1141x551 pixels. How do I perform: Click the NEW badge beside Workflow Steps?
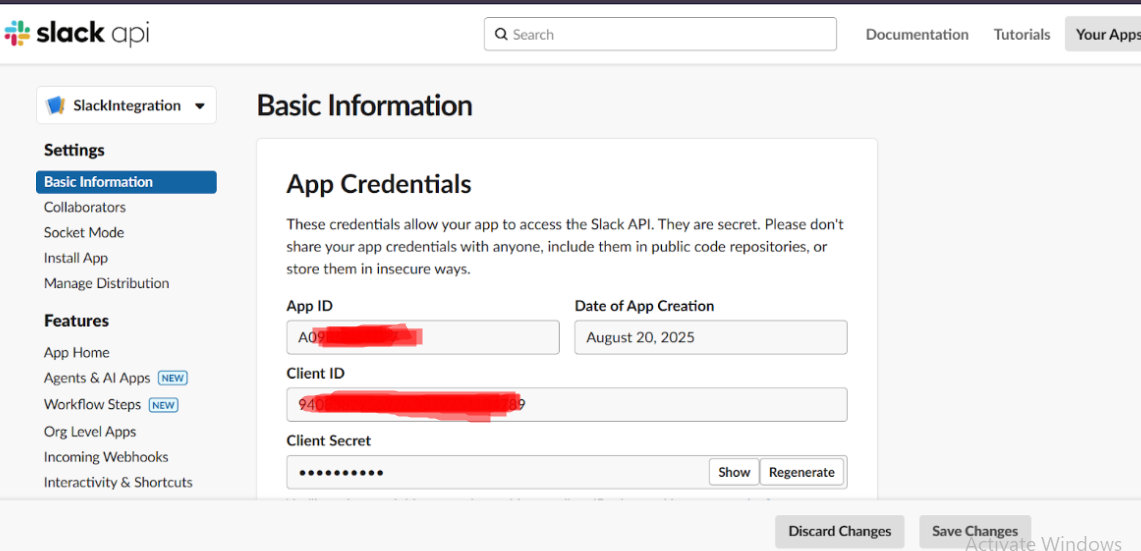[164, 405]
